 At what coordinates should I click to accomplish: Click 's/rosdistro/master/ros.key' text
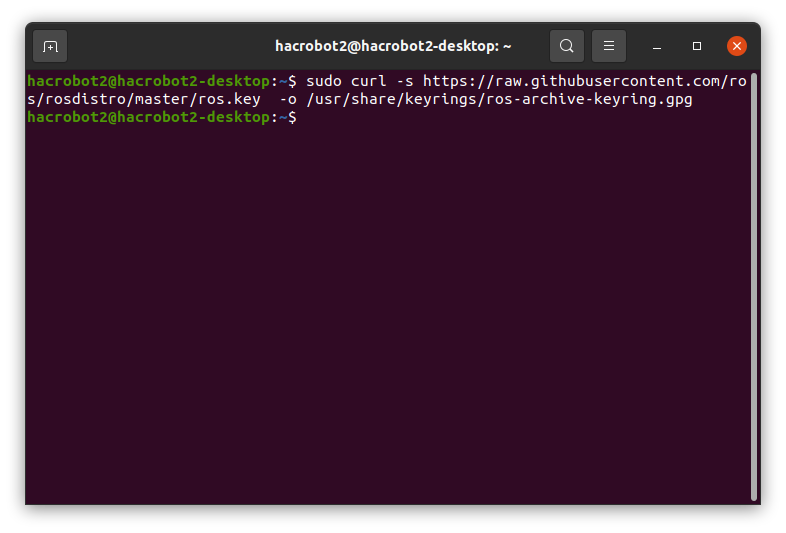144,99
